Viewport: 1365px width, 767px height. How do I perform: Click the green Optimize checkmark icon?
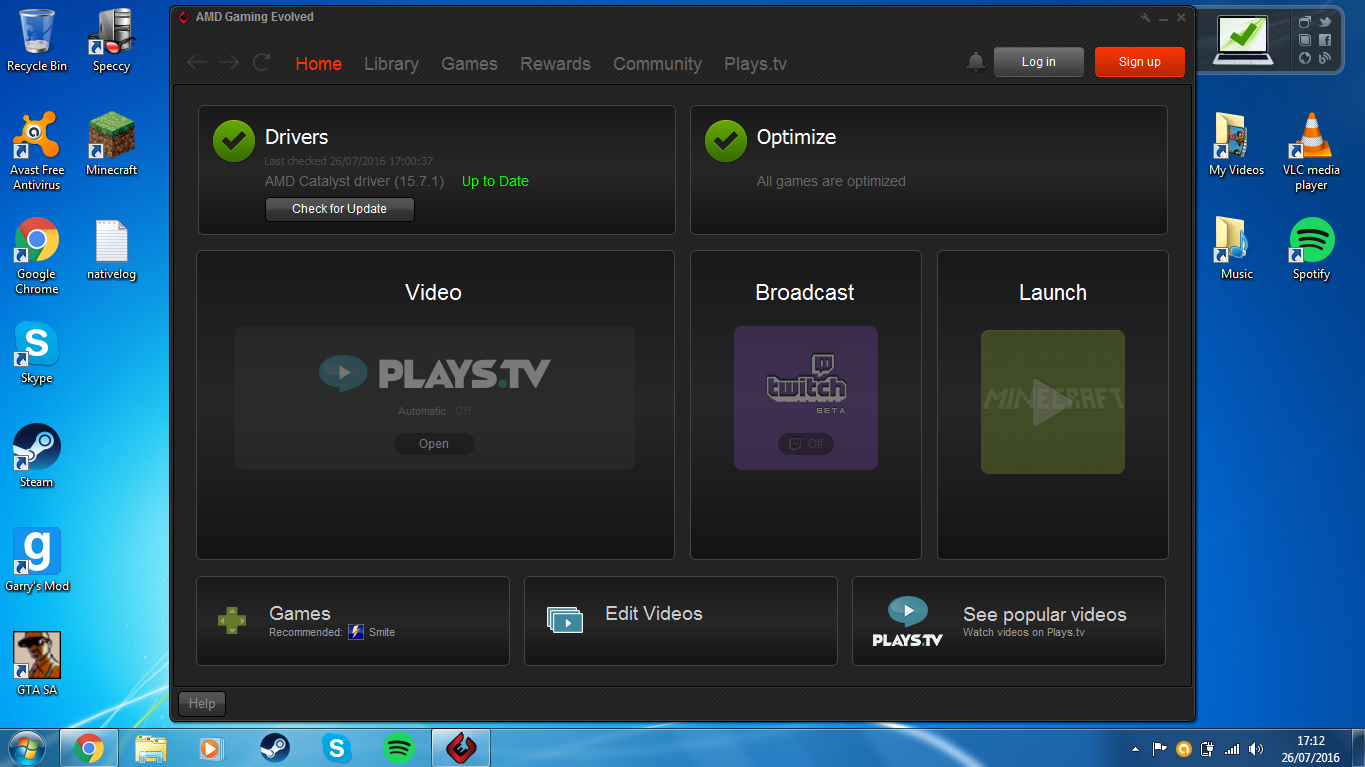(726, 141)
